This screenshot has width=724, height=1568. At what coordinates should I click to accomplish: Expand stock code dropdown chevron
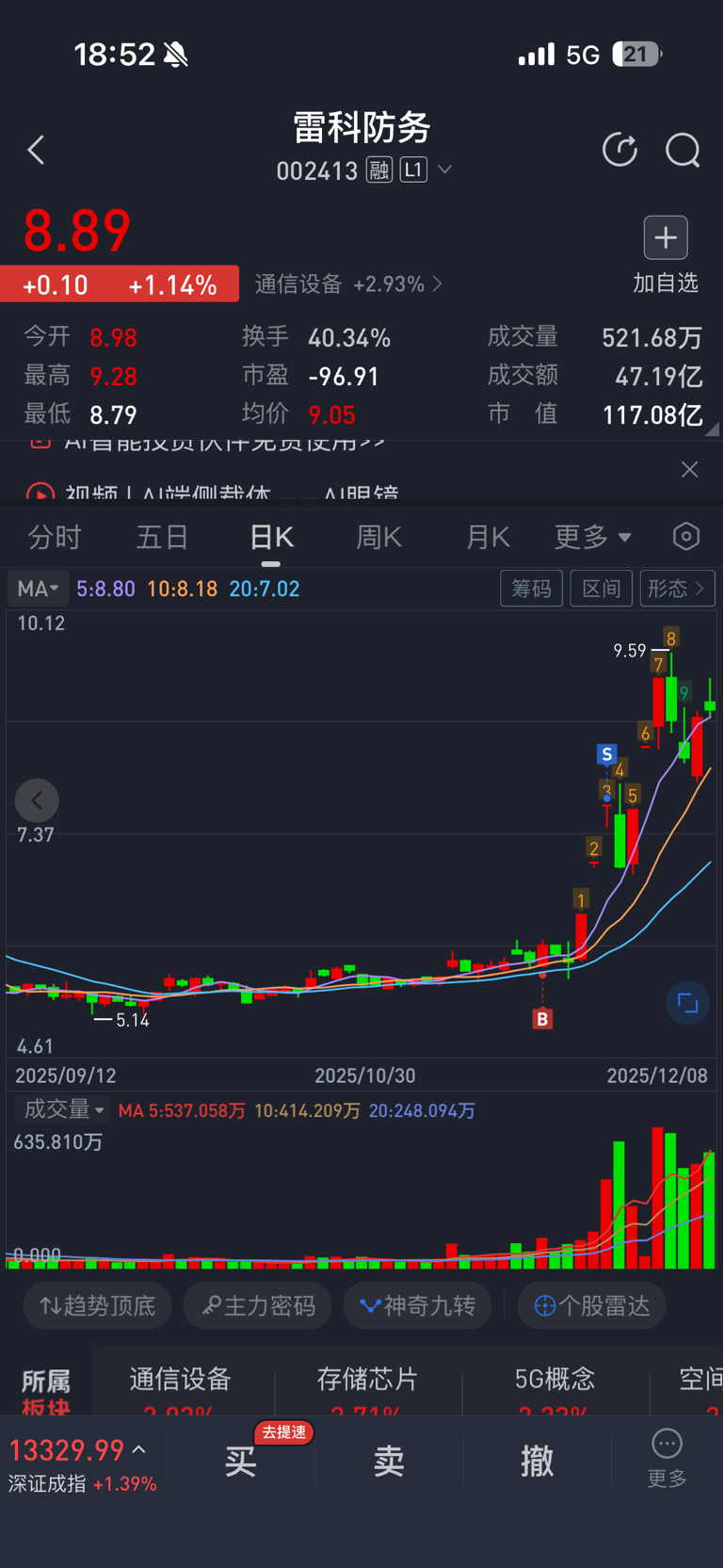445,170
